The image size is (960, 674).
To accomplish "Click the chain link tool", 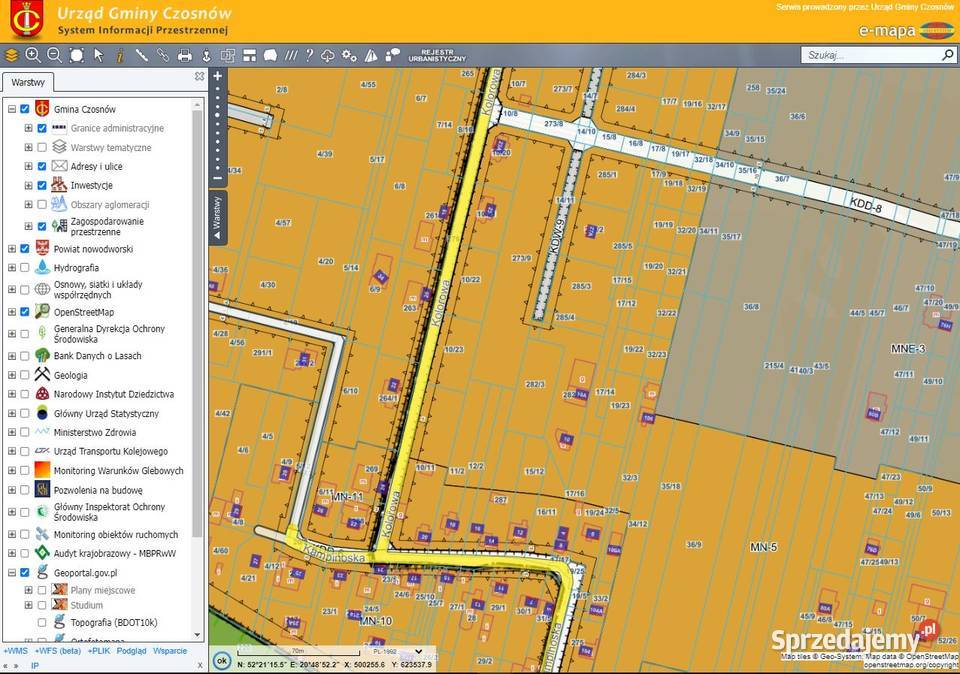I will point(163,56).
